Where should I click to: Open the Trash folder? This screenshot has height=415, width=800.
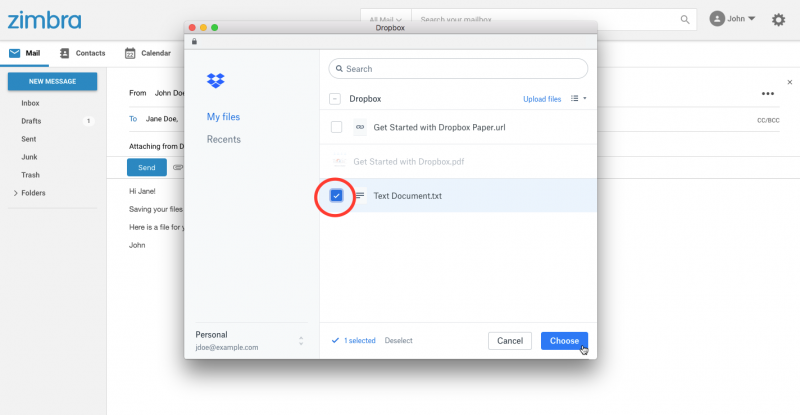point(30,175)
